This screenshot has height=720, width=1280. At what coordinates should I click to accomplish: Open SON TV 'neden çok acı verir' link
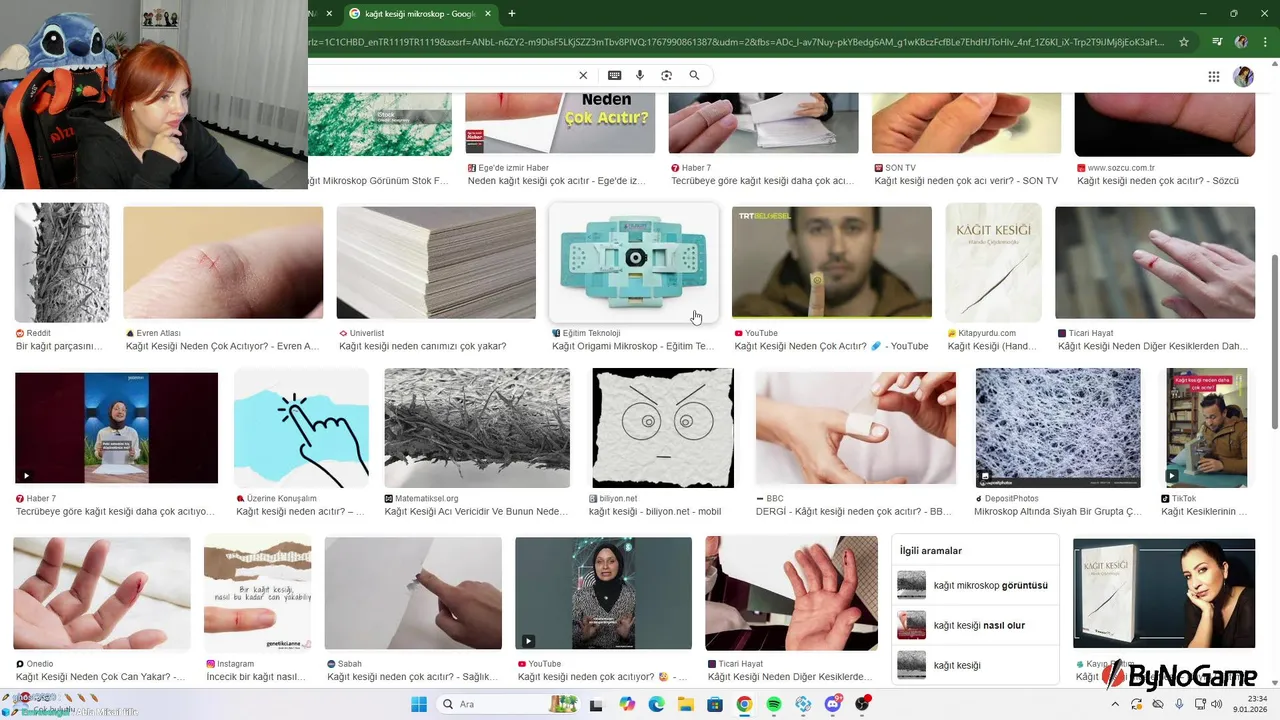[966, 181]
